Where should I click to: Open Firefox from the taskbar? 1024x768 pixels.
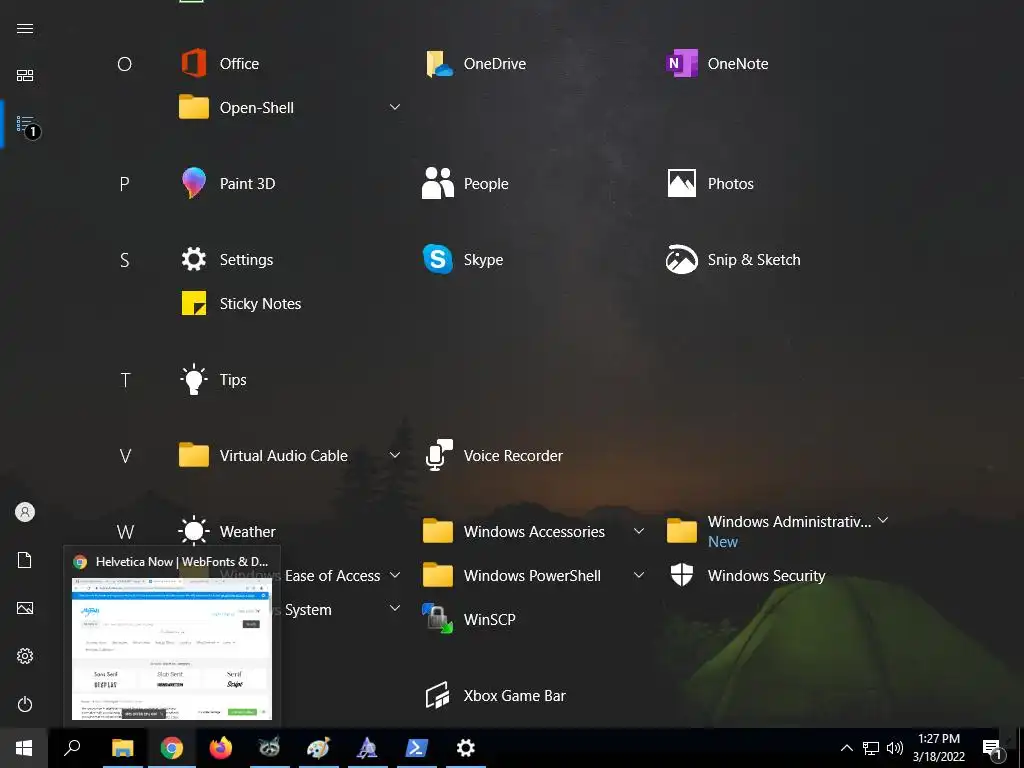coord(221,748)
